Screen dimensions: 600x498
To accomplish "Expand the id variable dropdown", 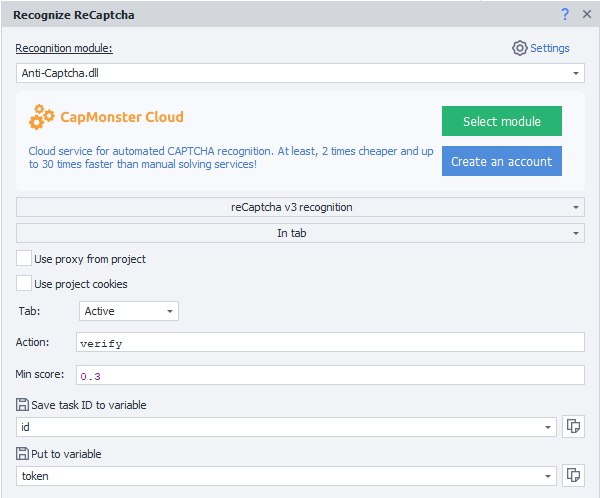I will tap(547, 428).
